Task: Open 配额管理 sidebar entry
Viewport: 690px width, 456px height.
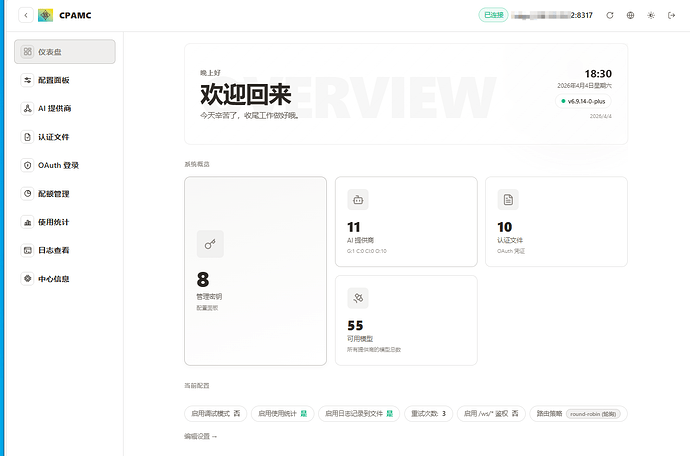Action: [65, 194]
